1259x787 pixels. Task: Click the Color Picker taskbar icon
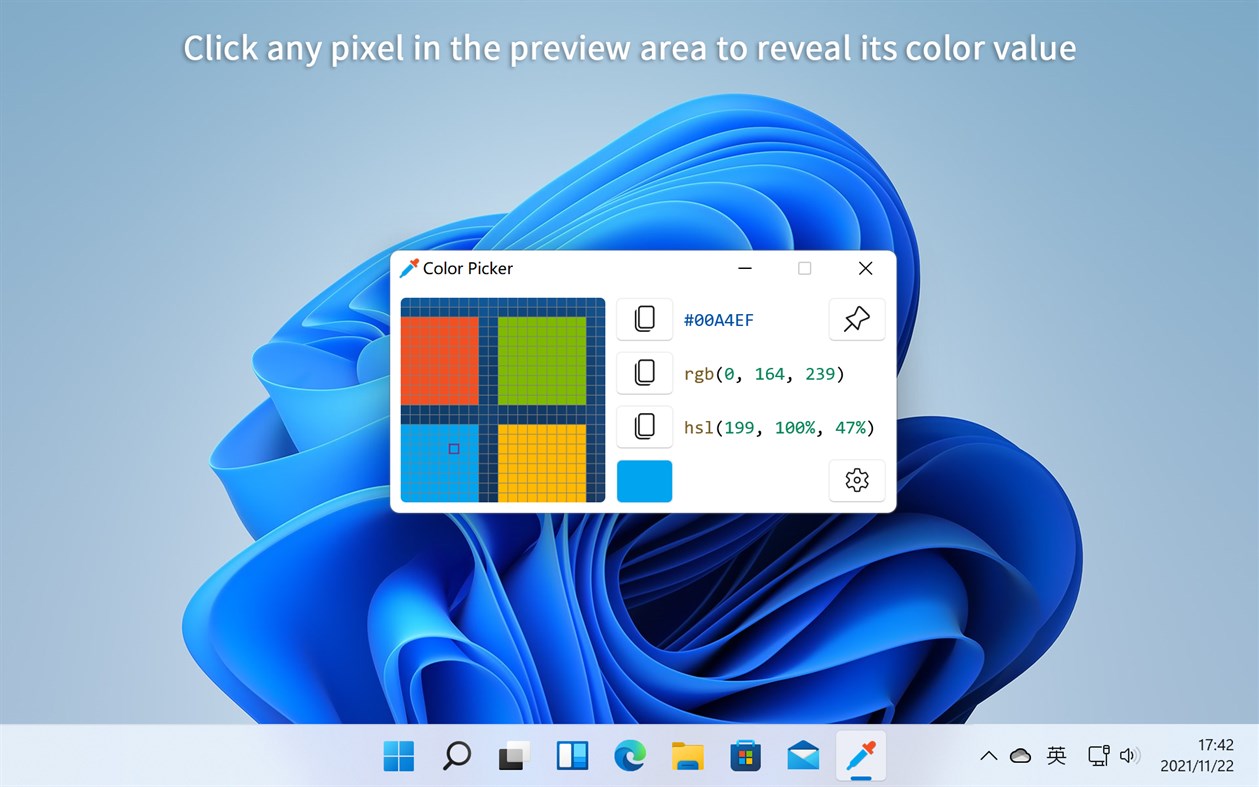pyautogui.click(x=861, y=756)
